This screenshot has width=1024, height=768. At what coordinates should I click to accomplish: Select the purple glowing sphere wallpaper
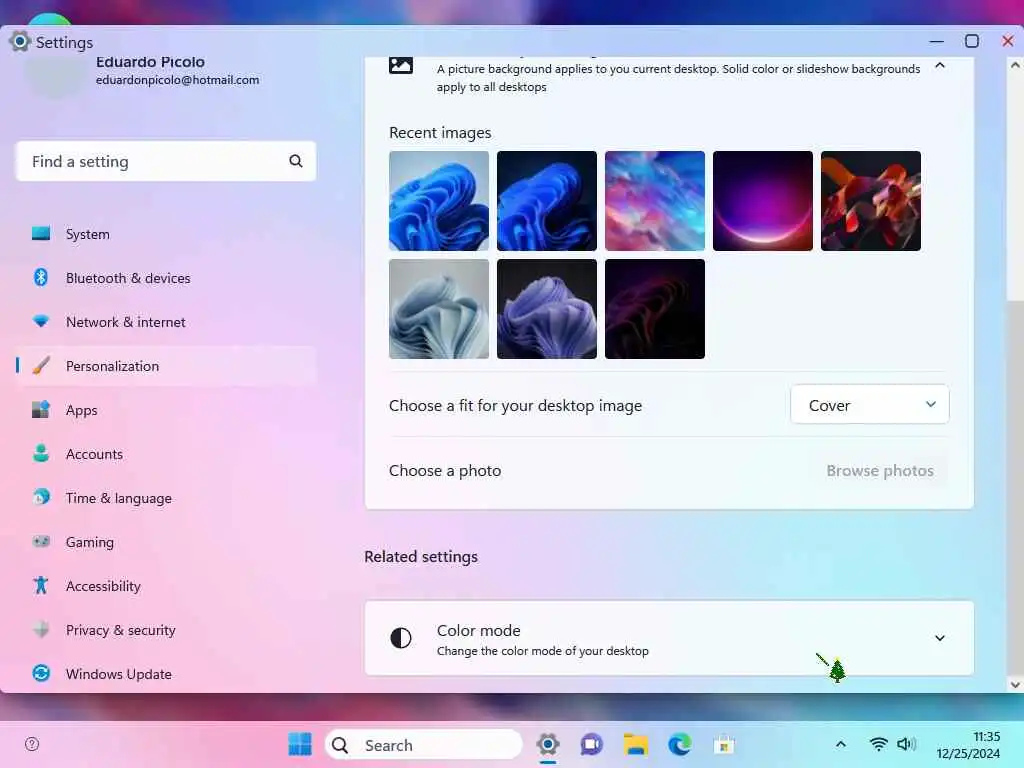[763, 201]
